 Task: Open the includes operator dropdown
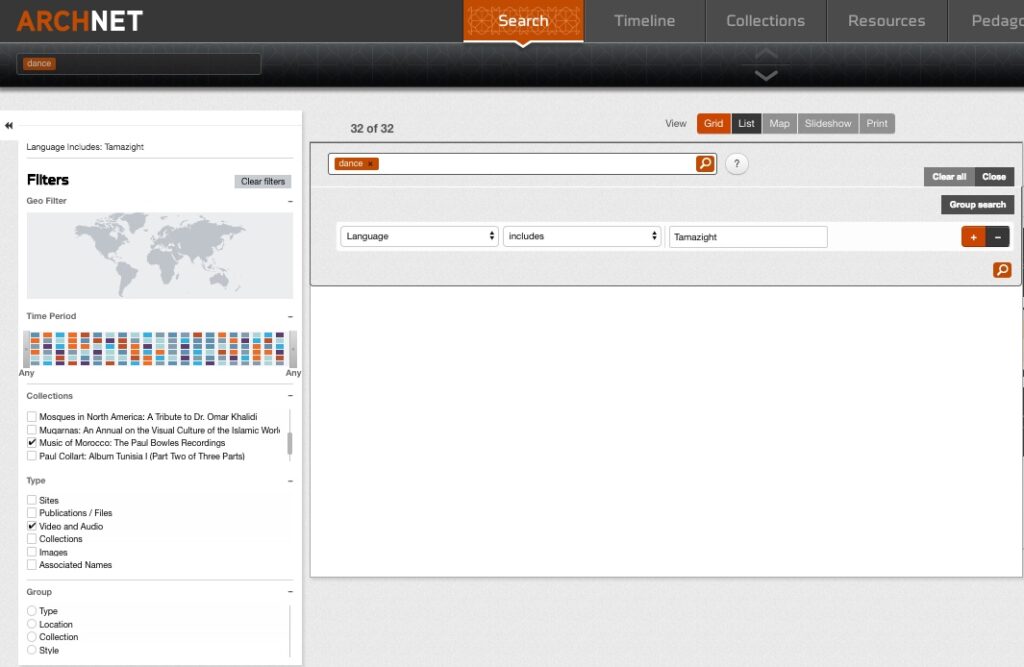pyautogui.click(x=582, y=236)
